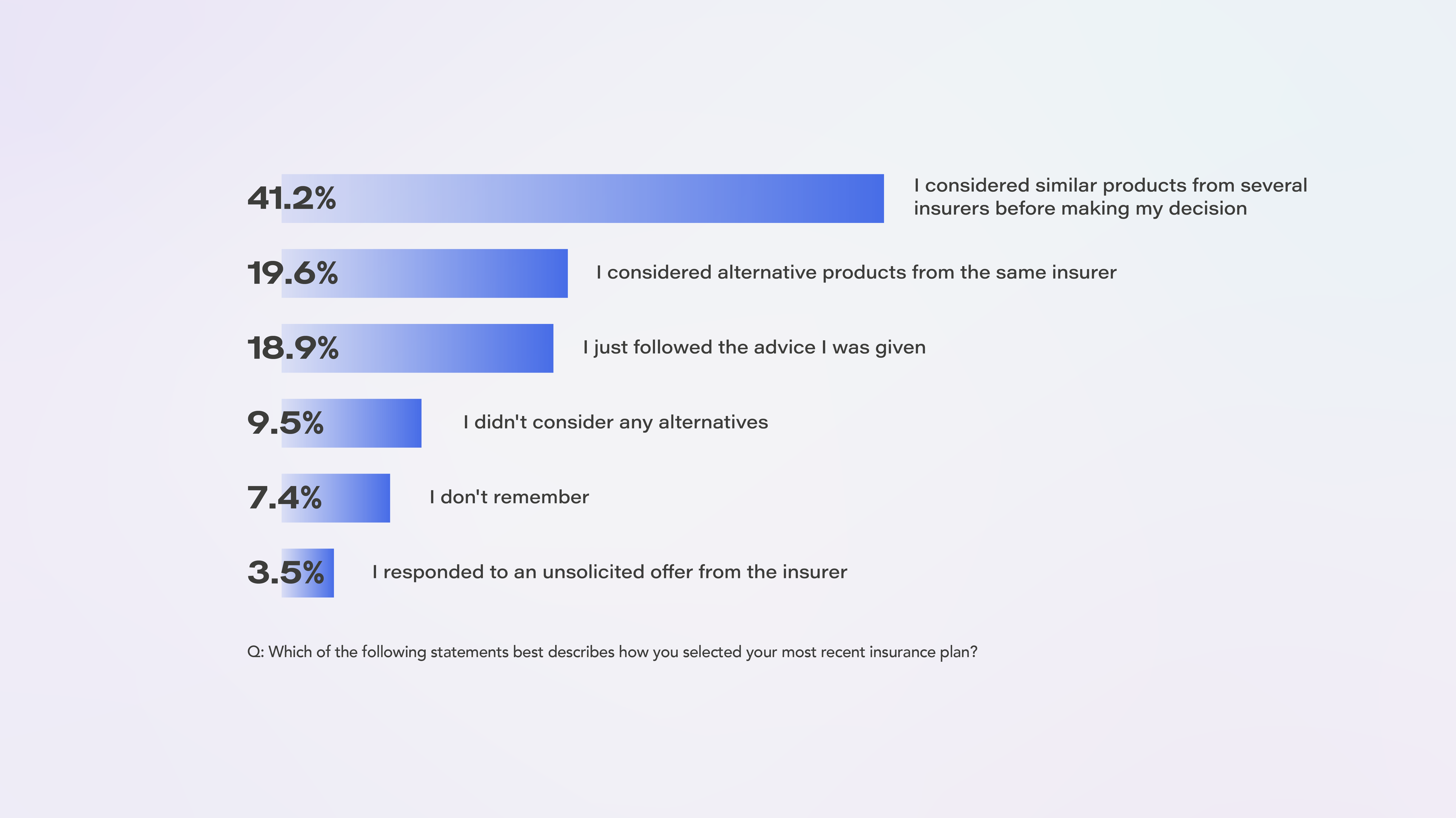Select the bar for 'I don't remember'
Screen dimensions: 1456x818
point(336,498)
